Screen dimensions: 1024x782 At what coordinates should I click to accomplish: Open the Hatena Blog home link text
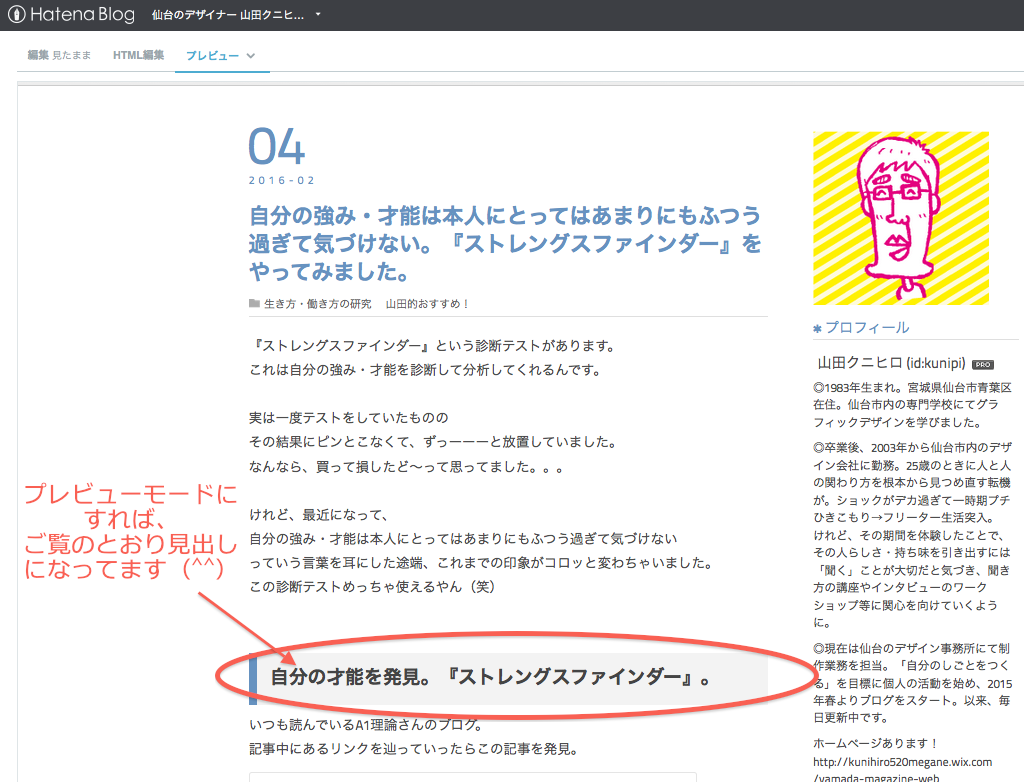point(82,14)
